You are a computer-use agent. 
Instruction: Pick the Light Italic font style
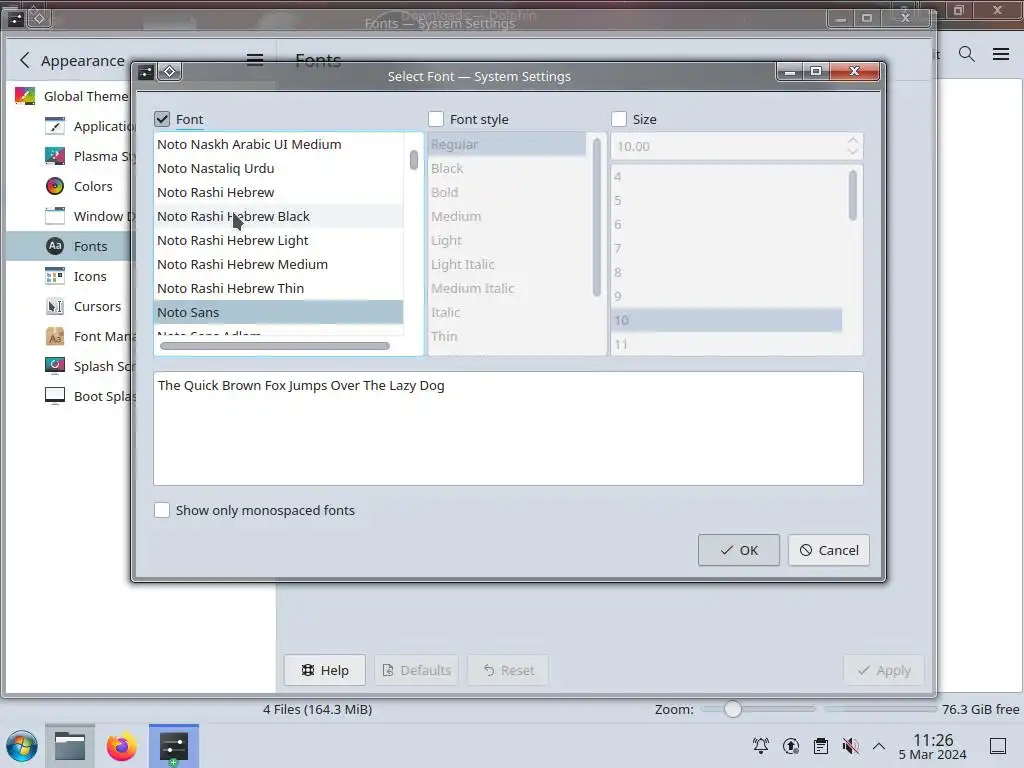click(x=507, y=264)
